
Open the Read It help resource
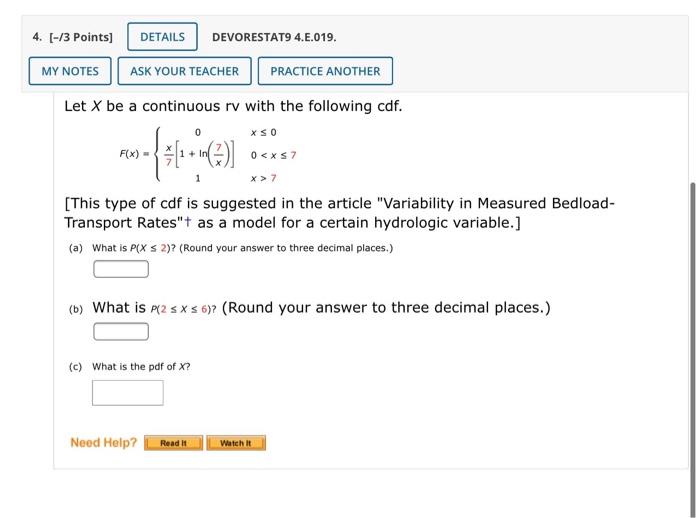coord(174,443)
